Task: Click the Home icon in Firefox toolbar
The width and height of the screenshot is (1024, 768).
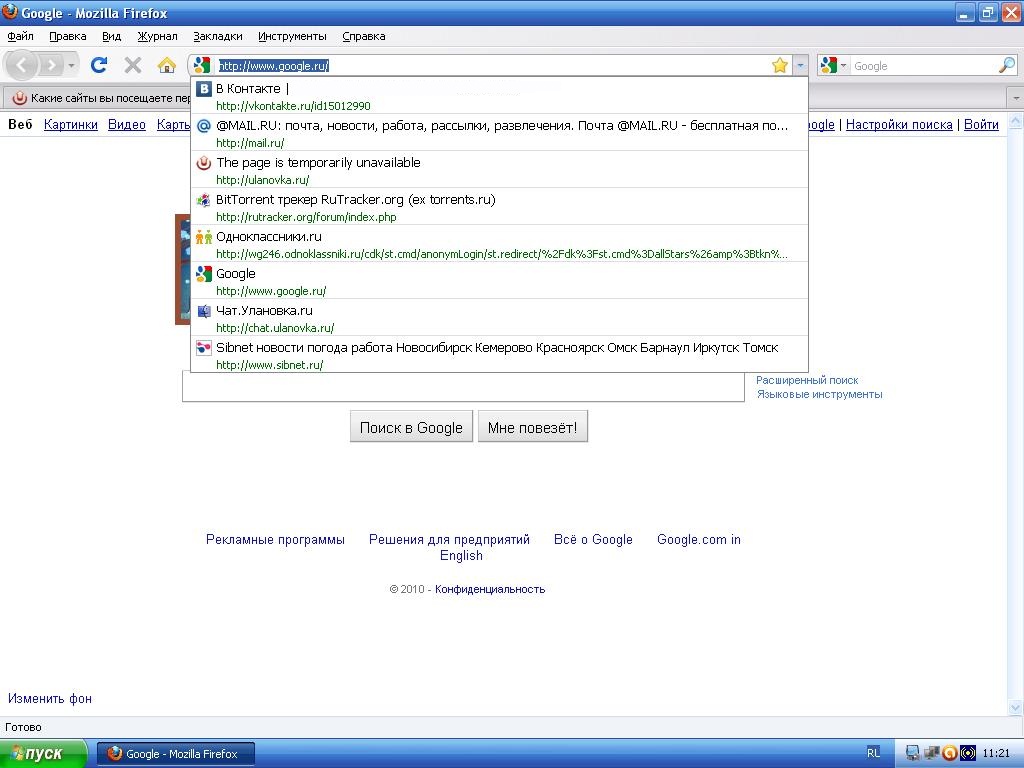Action: tap(167, 64)
